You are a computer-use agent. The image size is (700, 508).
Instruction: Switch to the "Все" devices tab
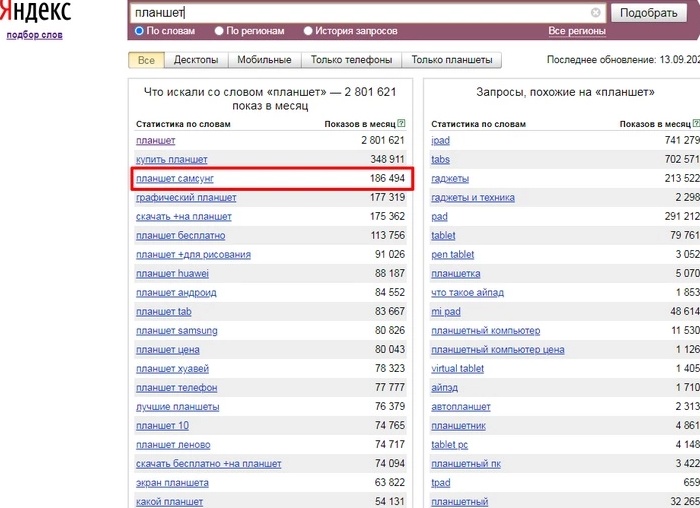(146, 60)
